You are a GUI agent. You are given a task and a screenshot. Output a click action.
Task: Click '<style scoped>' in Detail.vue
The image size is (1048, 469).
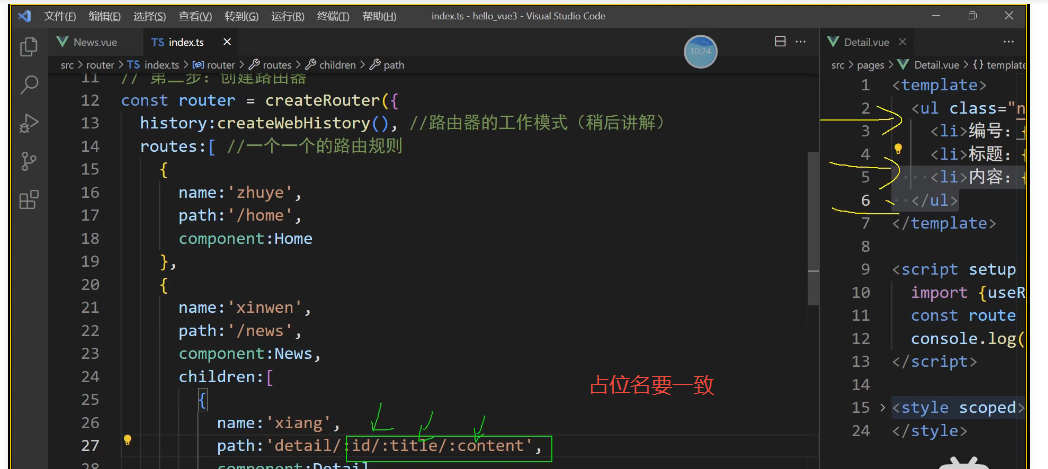point(958,408)
